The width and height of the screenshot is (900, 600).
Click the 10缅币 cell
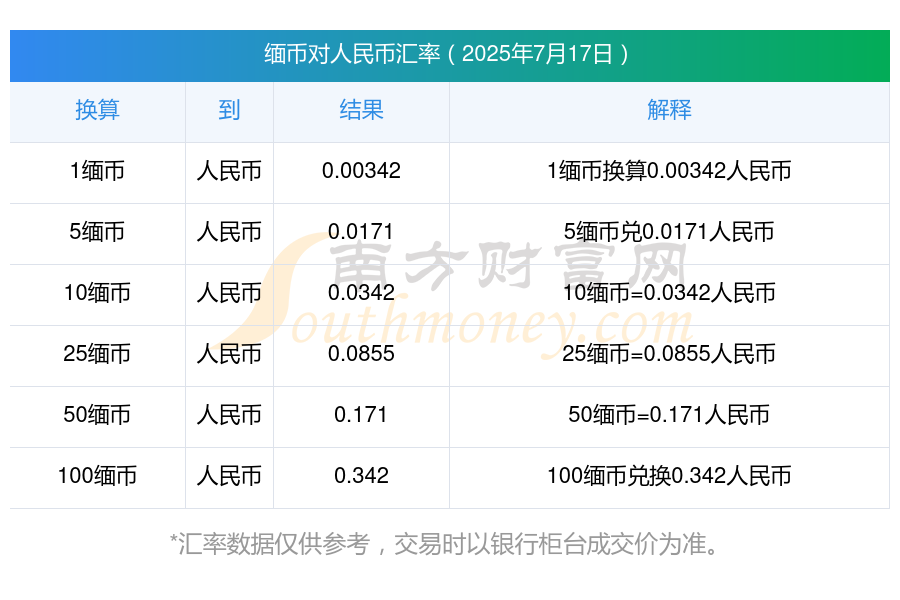(98, 293)
